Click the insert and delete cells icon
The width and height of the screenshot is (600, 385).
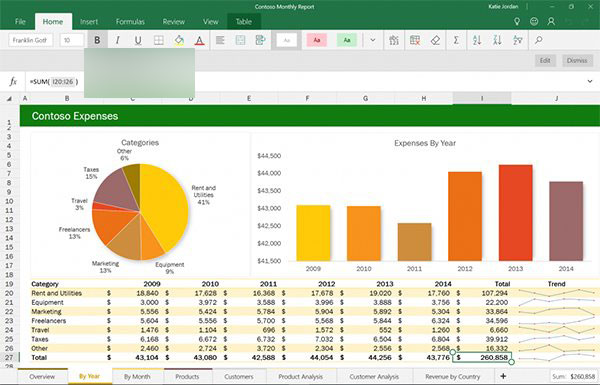tap(394, 40)
